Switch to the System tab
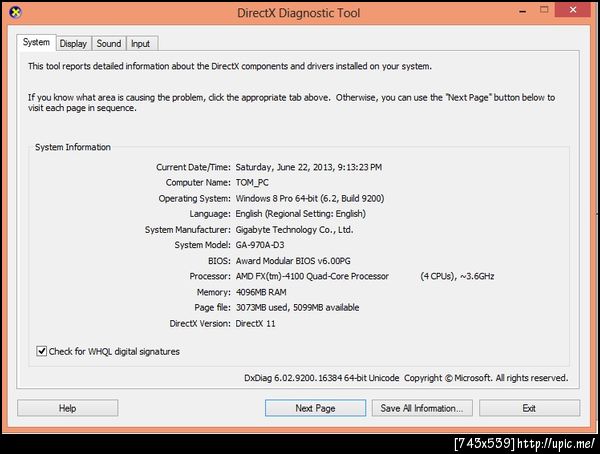 (x=36, y=42)
